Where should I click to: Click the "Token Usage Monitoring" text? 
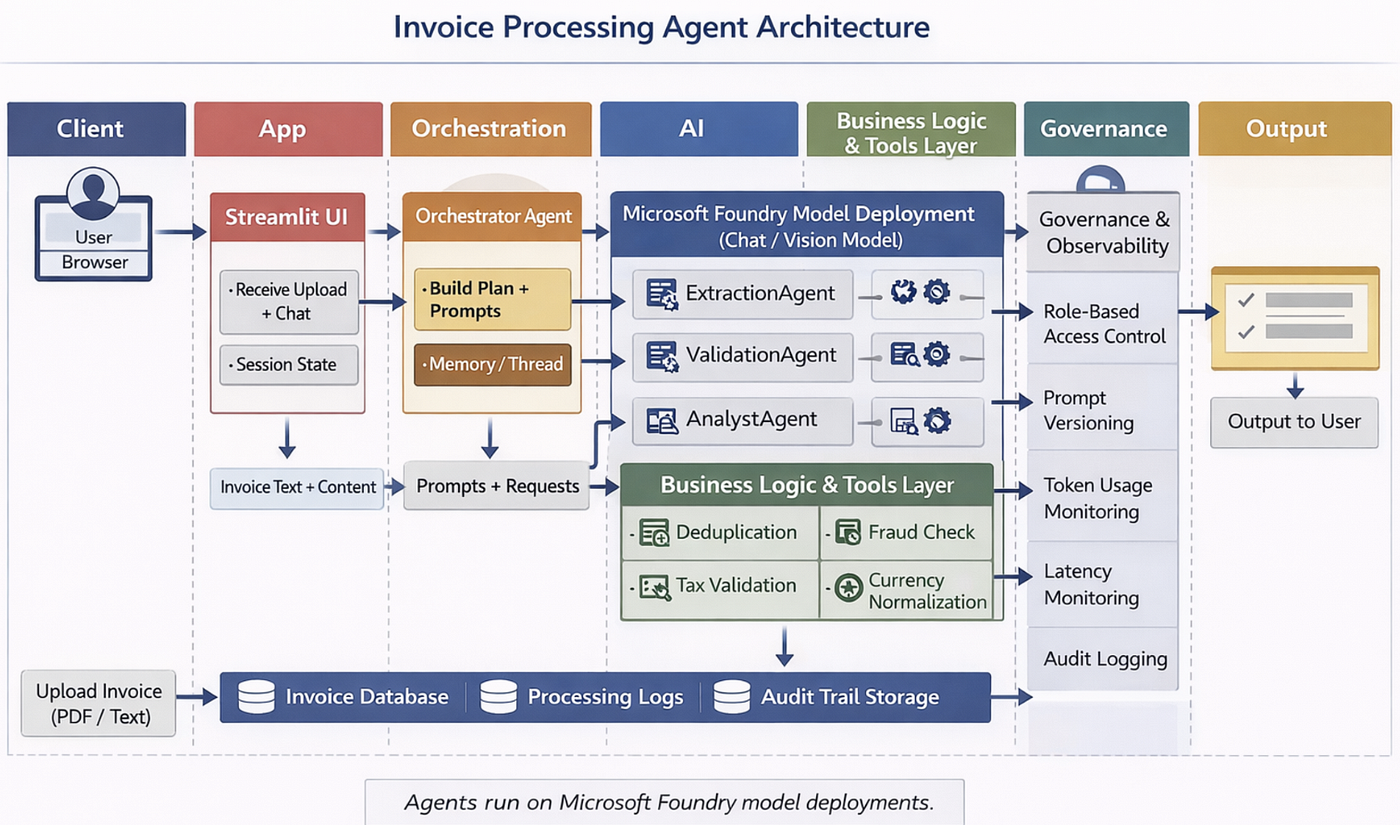coord(1098,498)
